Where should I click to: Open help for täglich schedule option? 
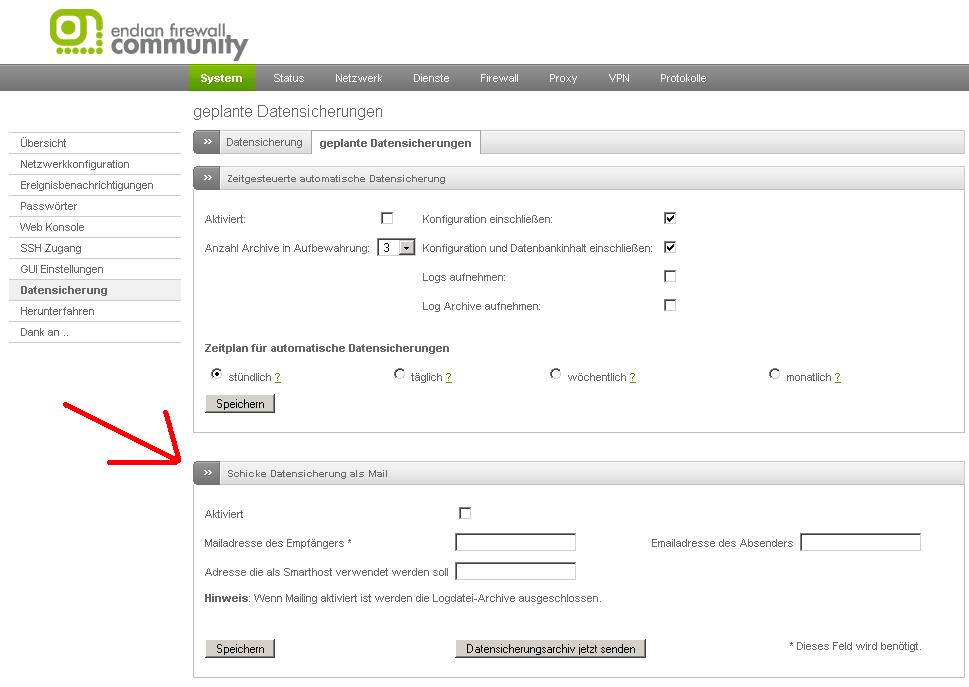(x=449, y=378)
